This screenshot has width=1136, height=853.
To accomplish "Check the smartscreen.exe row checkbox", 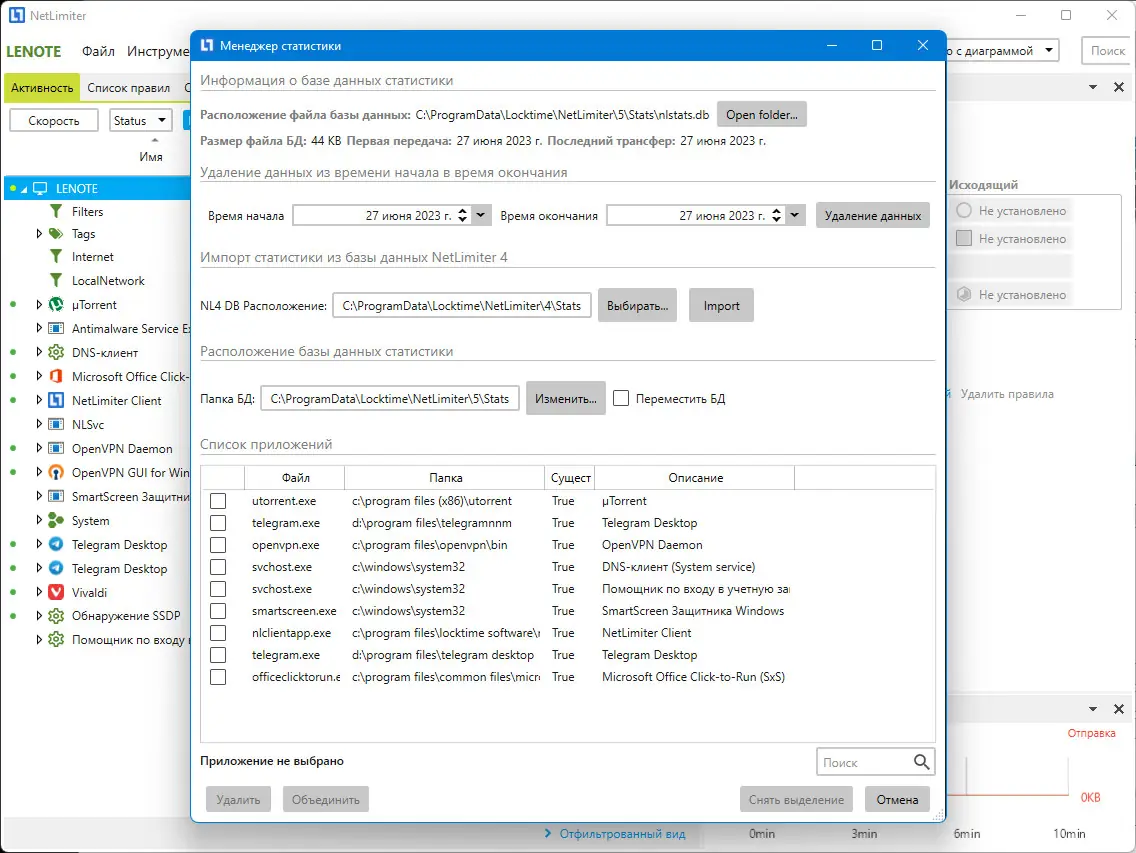I will tap(217, 611).
